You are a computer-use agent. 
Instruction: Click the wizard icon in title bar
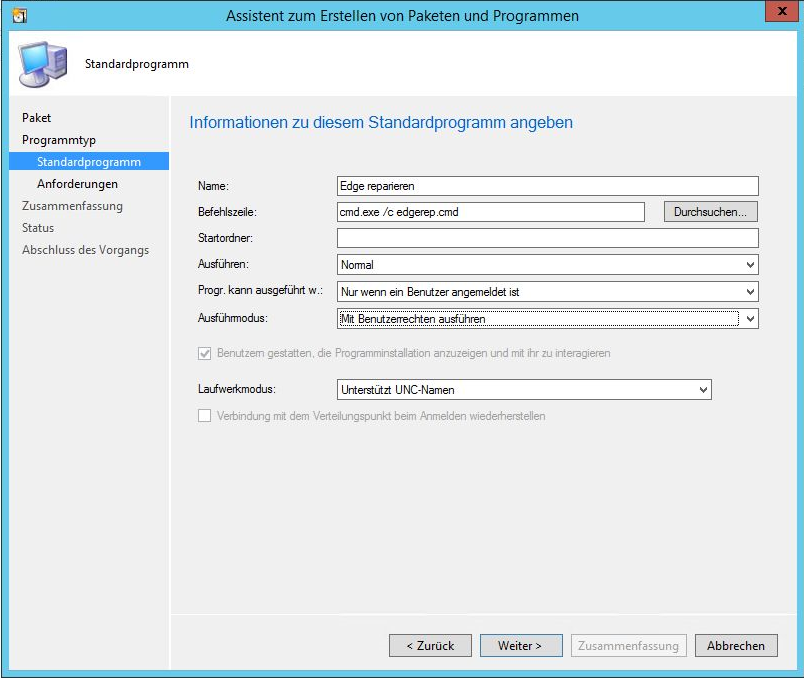[x=19, y=16]
